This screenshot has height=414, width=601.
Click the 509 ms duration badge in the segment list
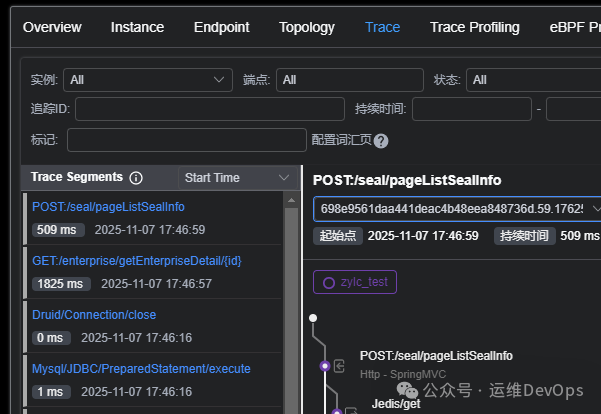58,230
